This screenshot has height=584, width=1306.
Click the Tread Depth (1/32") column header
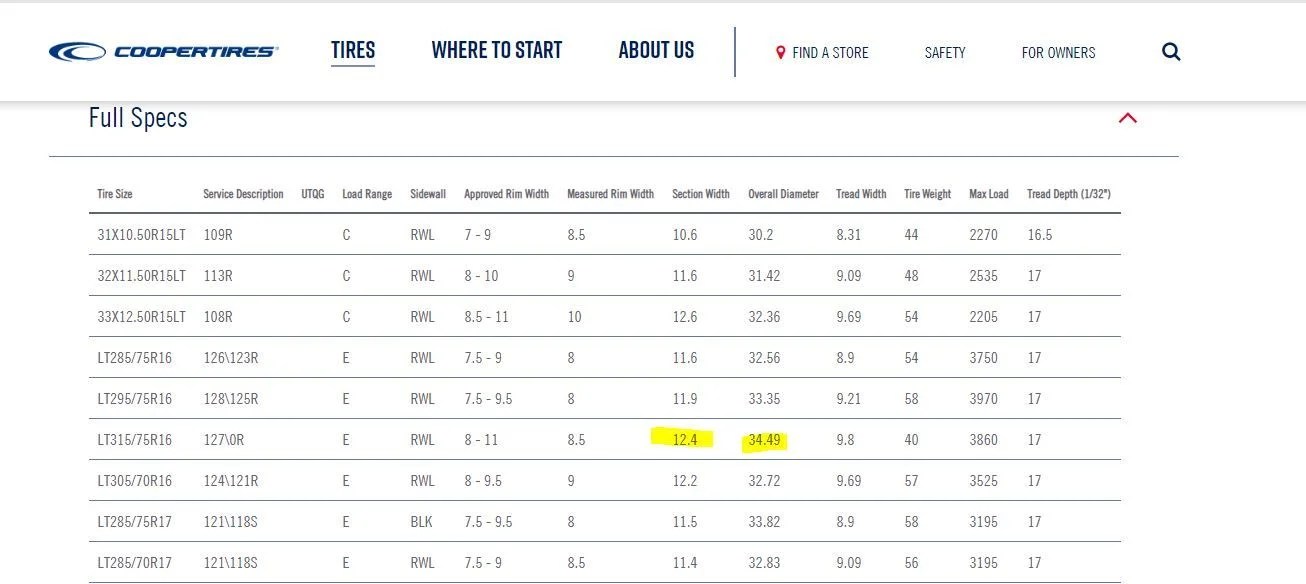point(1069,194)
